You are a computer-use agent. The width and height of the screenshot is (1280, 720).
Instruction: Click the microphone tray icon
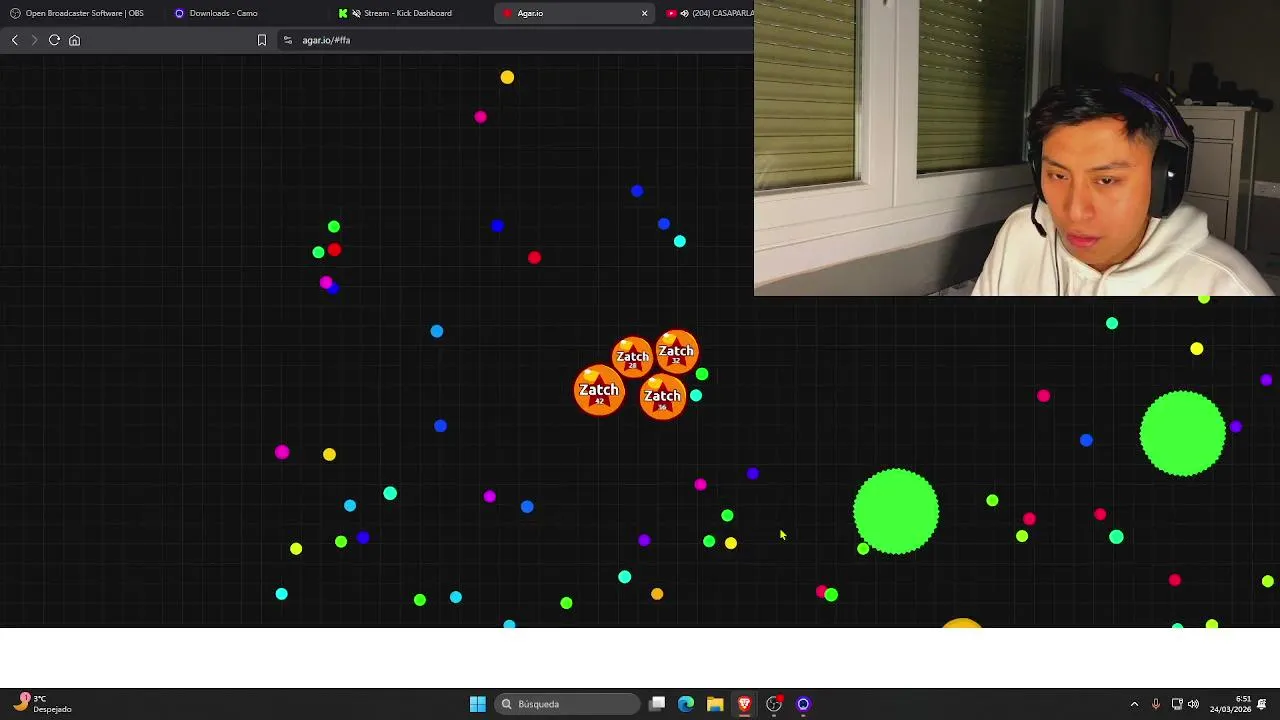click(1156, 704)
